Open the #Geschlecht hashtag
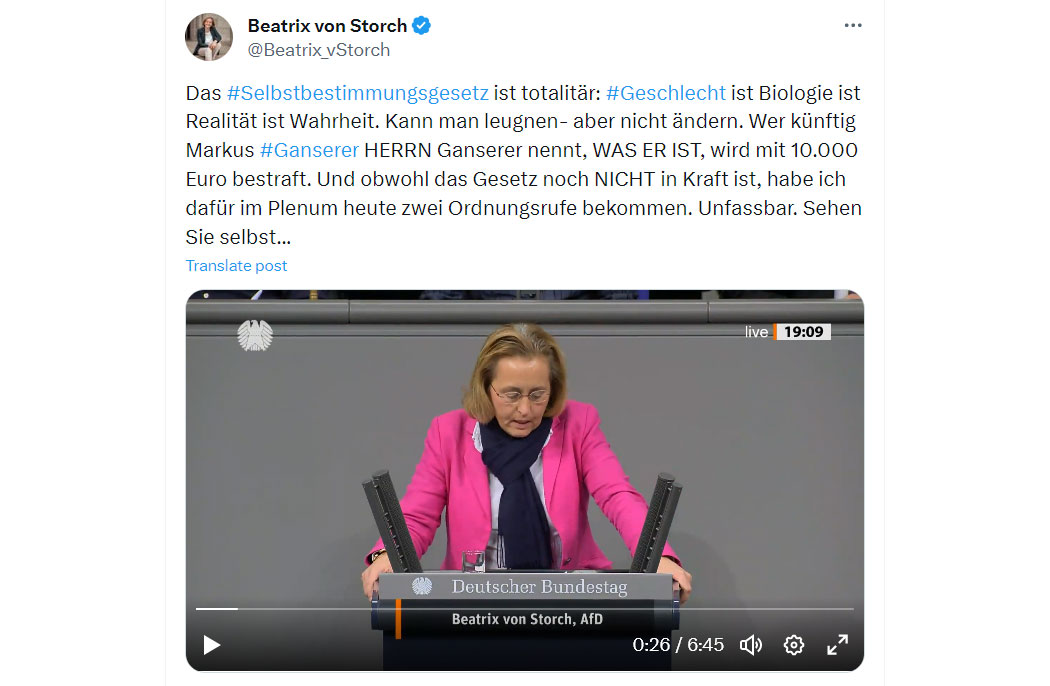Viewport: 1050px width, 686px height. (666, 92)
